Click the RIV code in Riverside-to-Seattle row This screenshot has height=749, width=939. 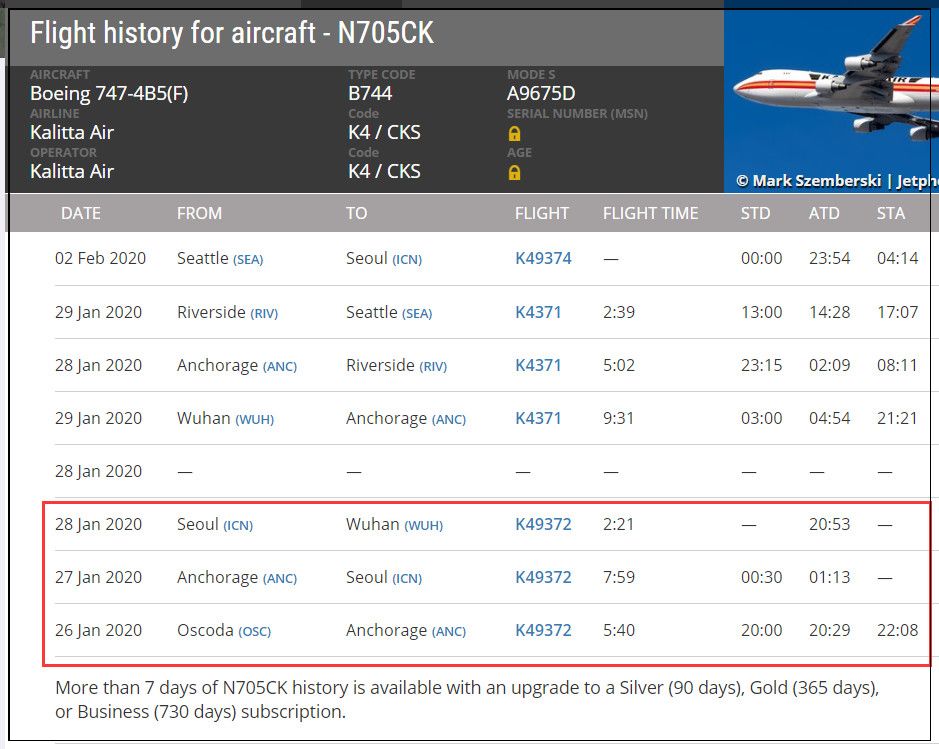tap(264, 314)
